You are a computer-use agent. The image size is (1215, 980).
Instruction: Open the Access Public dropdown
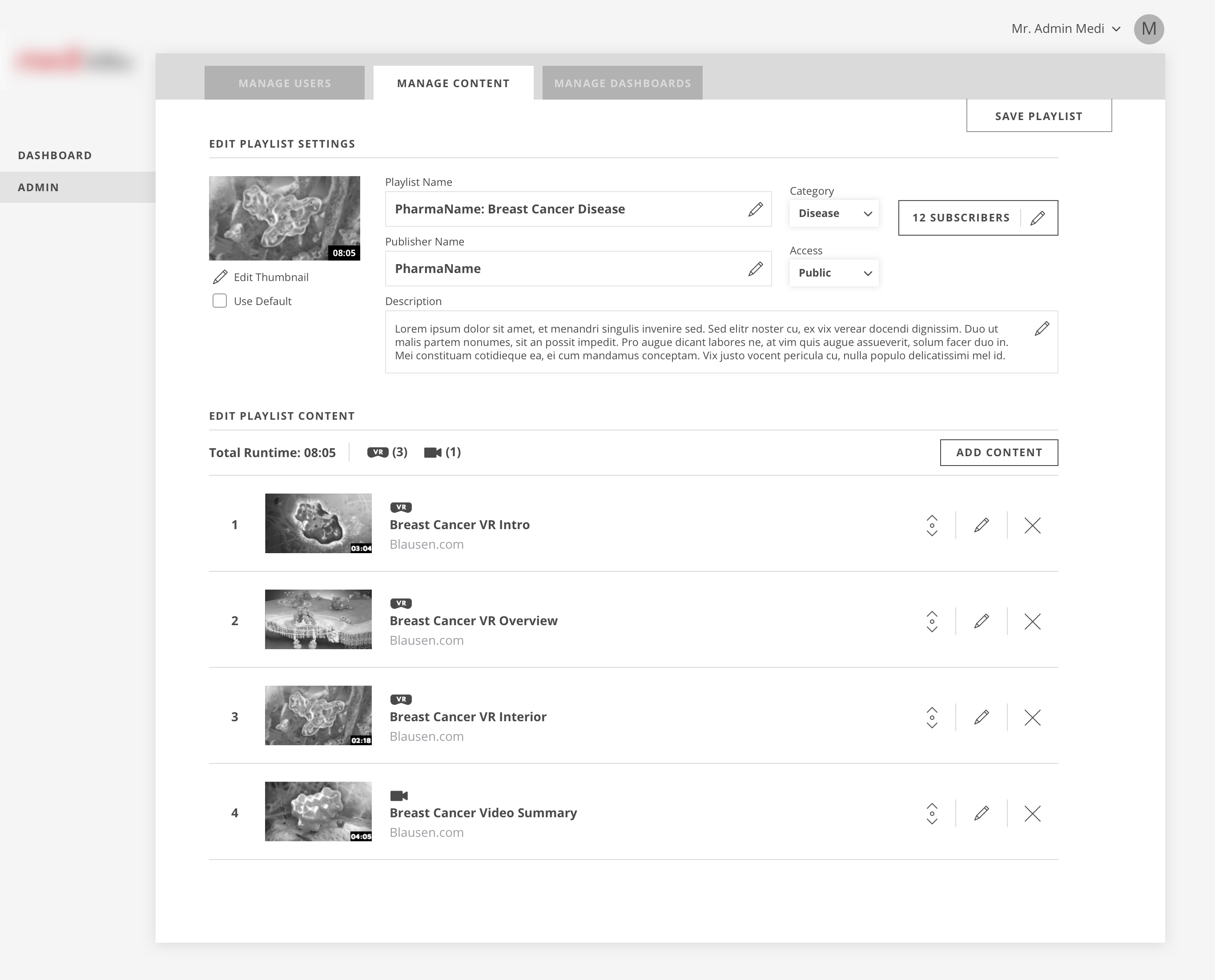(x=834, y=273)
